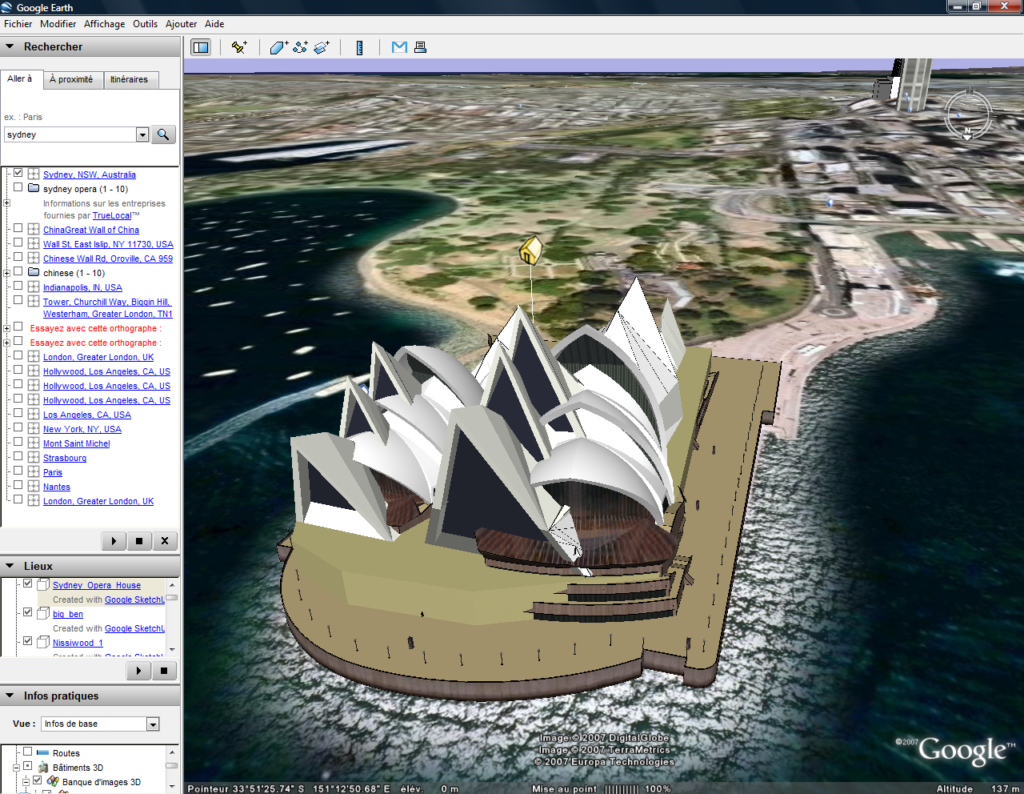Click the compass navigation ring
1024x794 pixels.
(x=968, y=115)
